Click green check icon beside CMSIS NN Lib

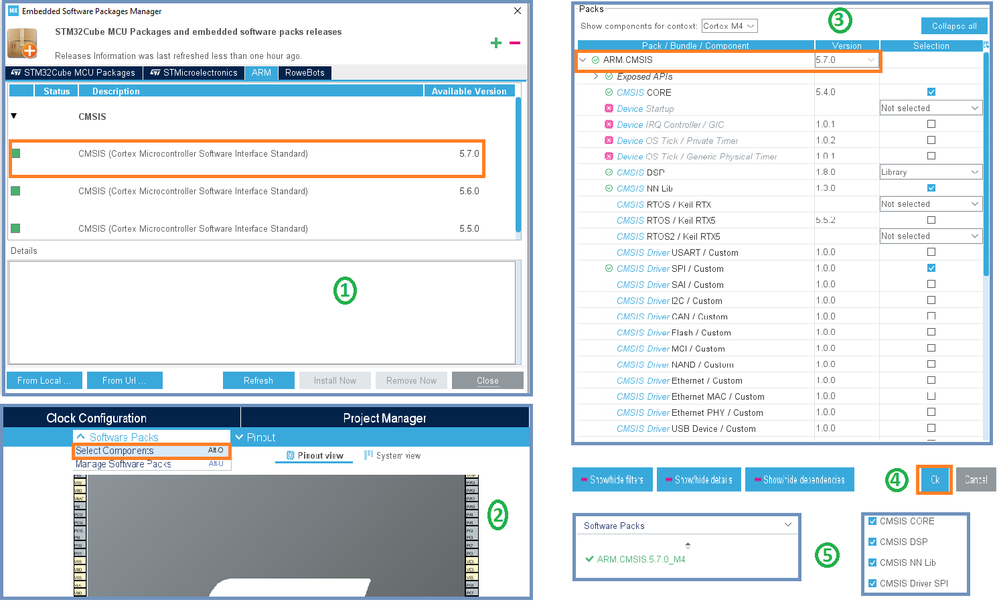click(x=608, y=188)
